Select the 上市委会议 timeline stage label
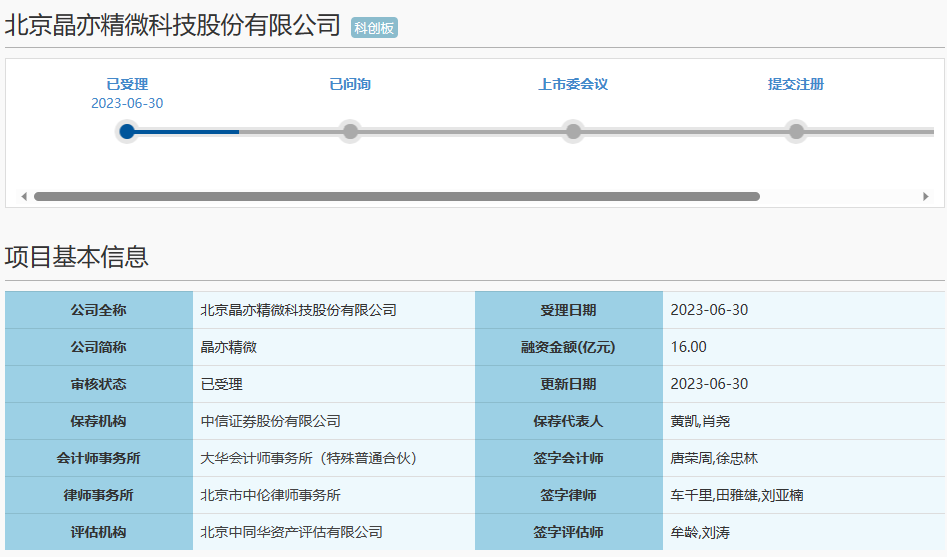The image size is (947, 557). pos(573,84)
